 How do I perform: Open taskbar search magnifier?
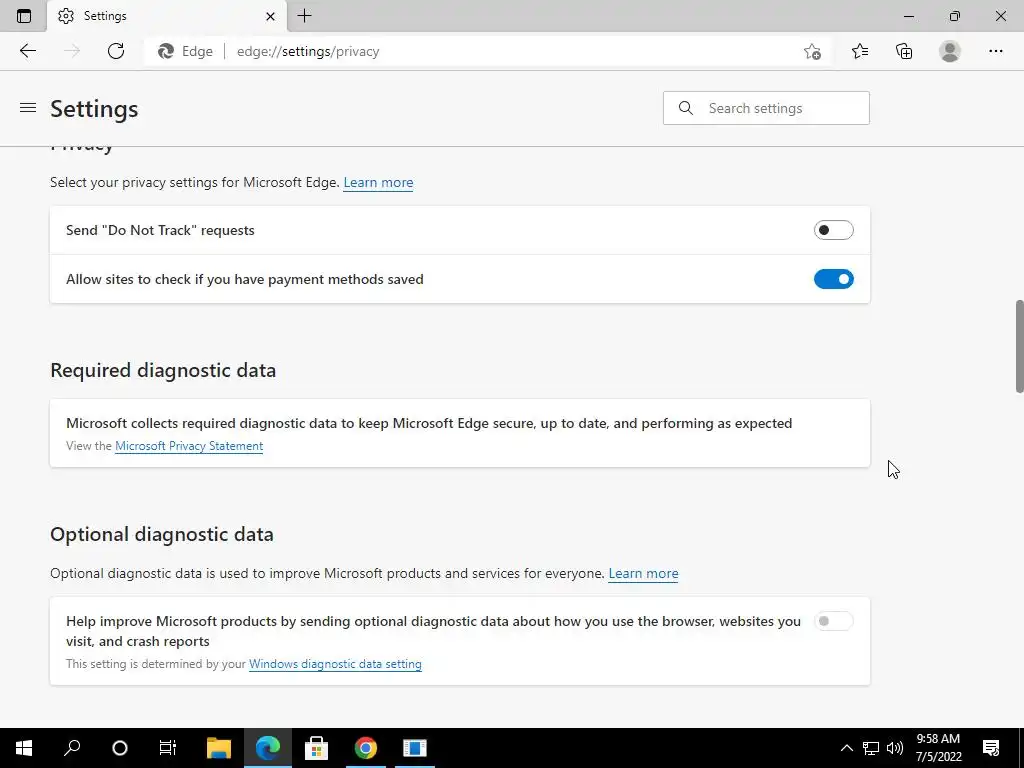pos(72,748)
